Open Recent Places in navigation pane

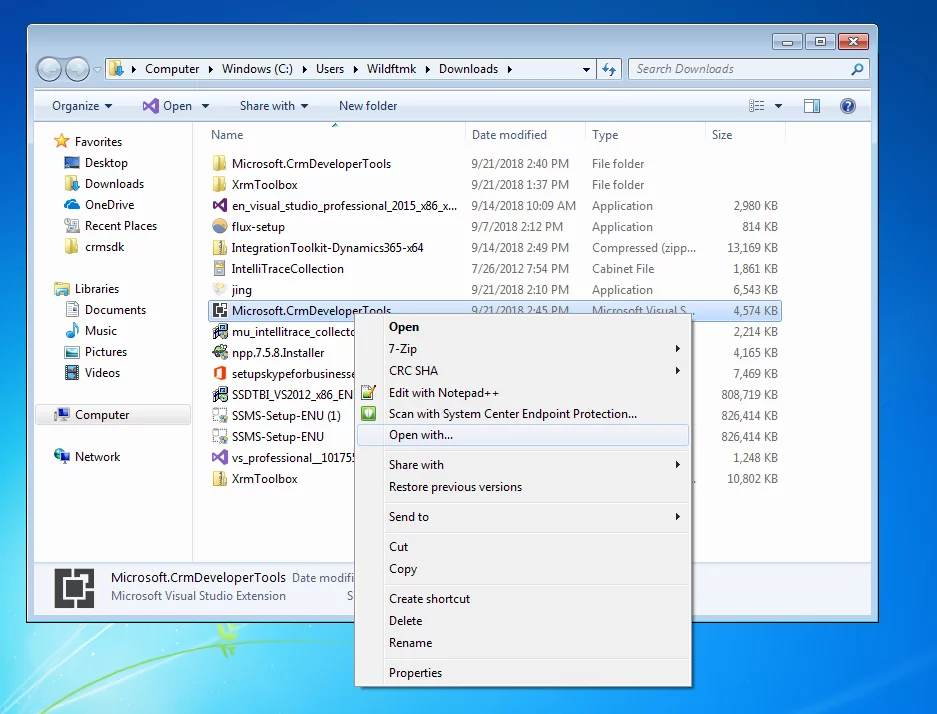tap(121, 226)
